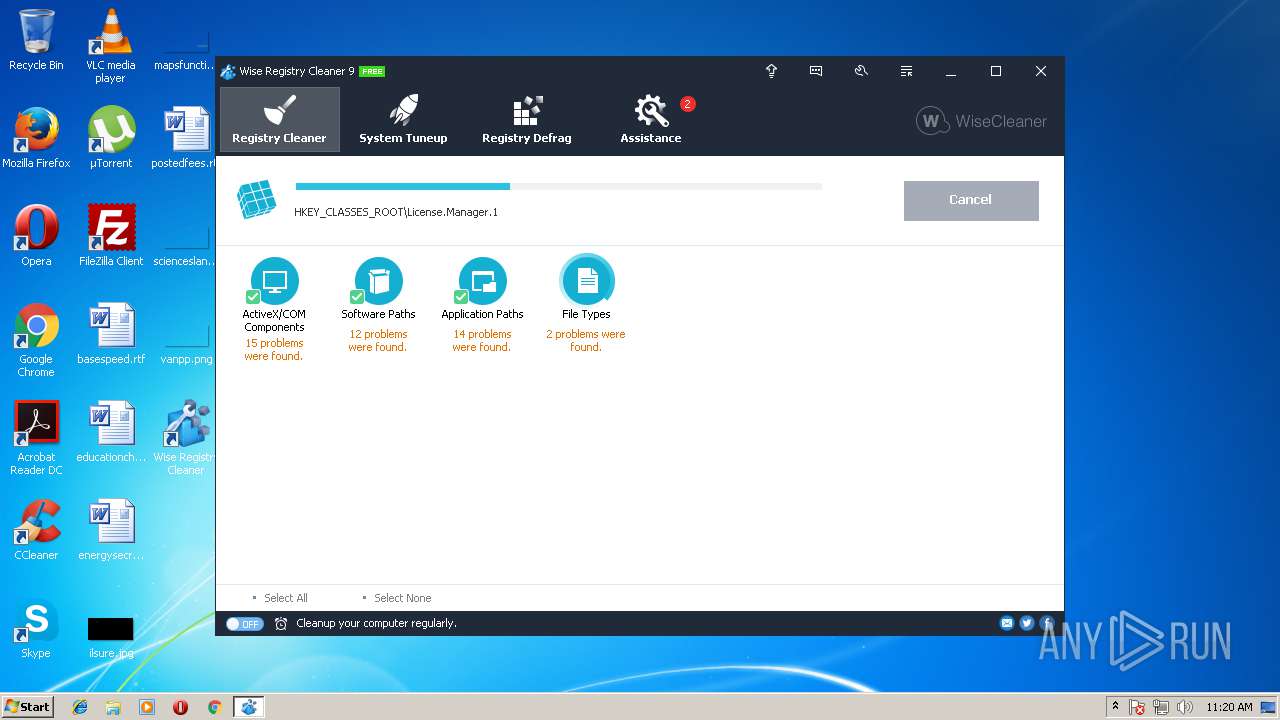
Task: Click the taskbar clock 11:20 AM
Action: point(1229,707)
